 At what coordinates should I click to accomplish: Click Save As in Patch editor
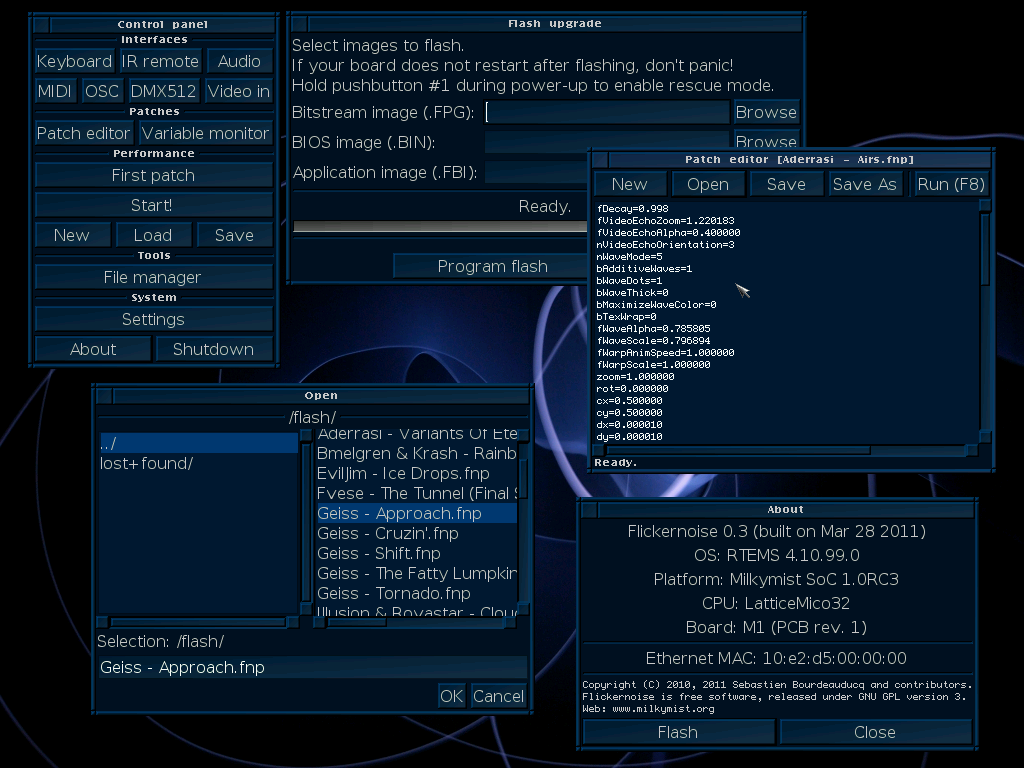(864, 184)
